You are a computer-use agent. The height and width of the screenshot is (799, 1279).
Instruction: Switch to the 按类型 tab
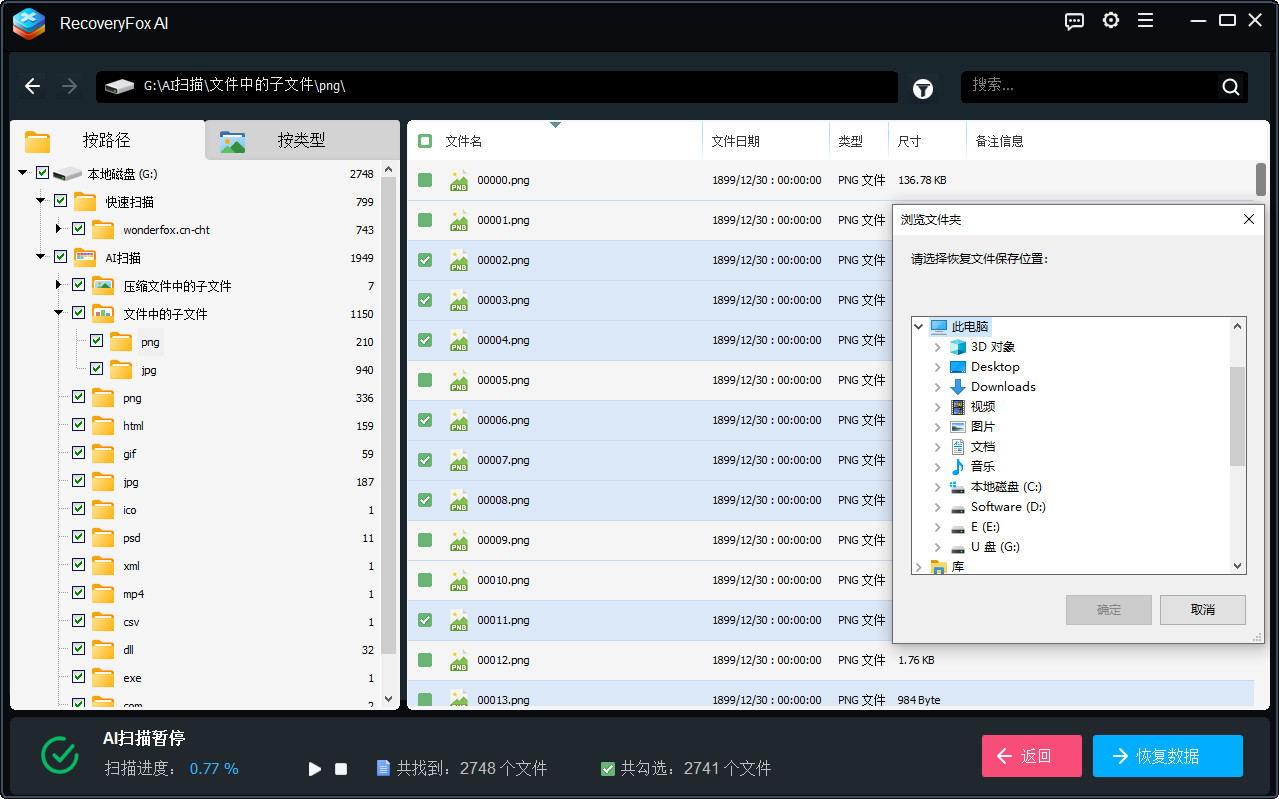click(x=299, y=140)
